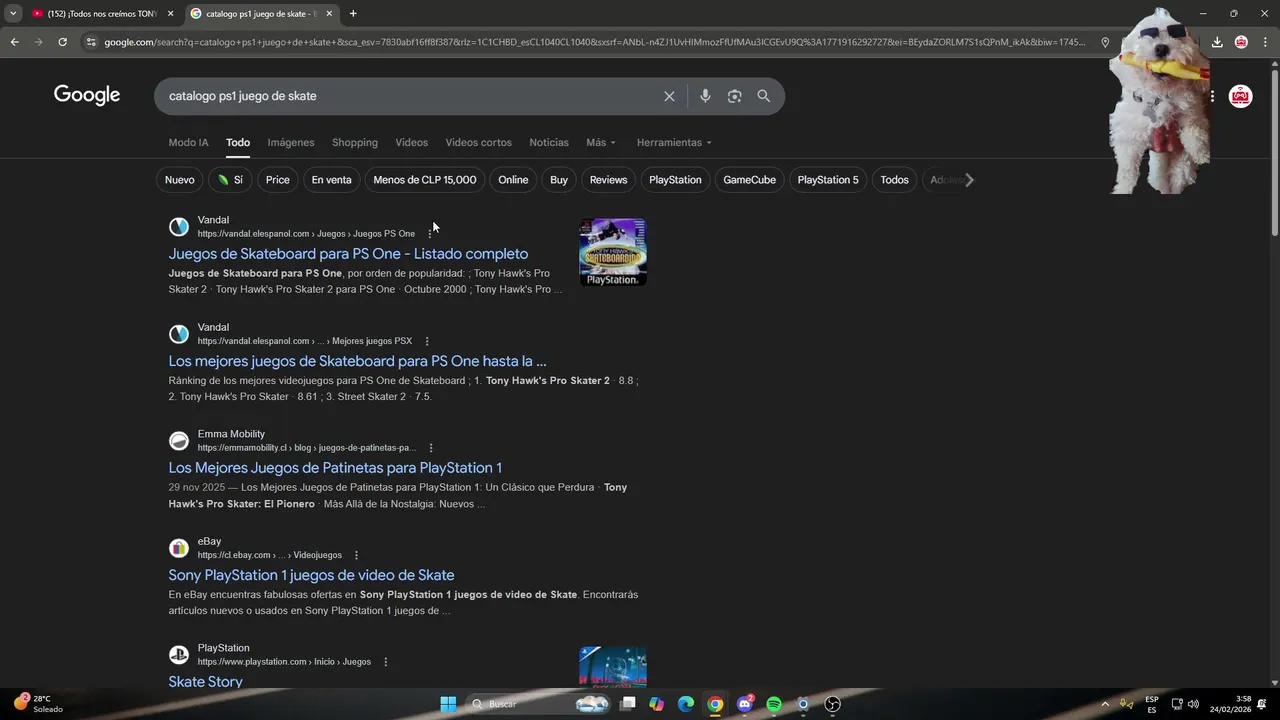Open the three-dot menu for Mejores juegos PSX result

pyautogui.click(x=427, y=341)
